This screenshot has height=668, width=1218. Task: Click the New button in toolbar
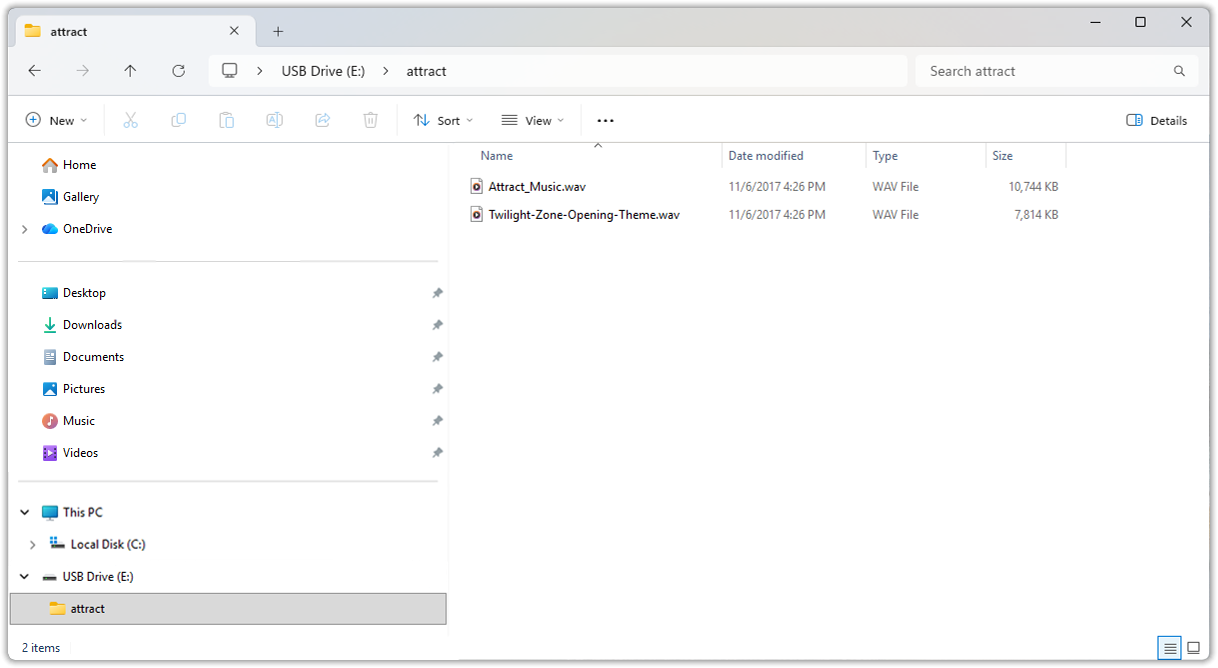pos(56,120)
